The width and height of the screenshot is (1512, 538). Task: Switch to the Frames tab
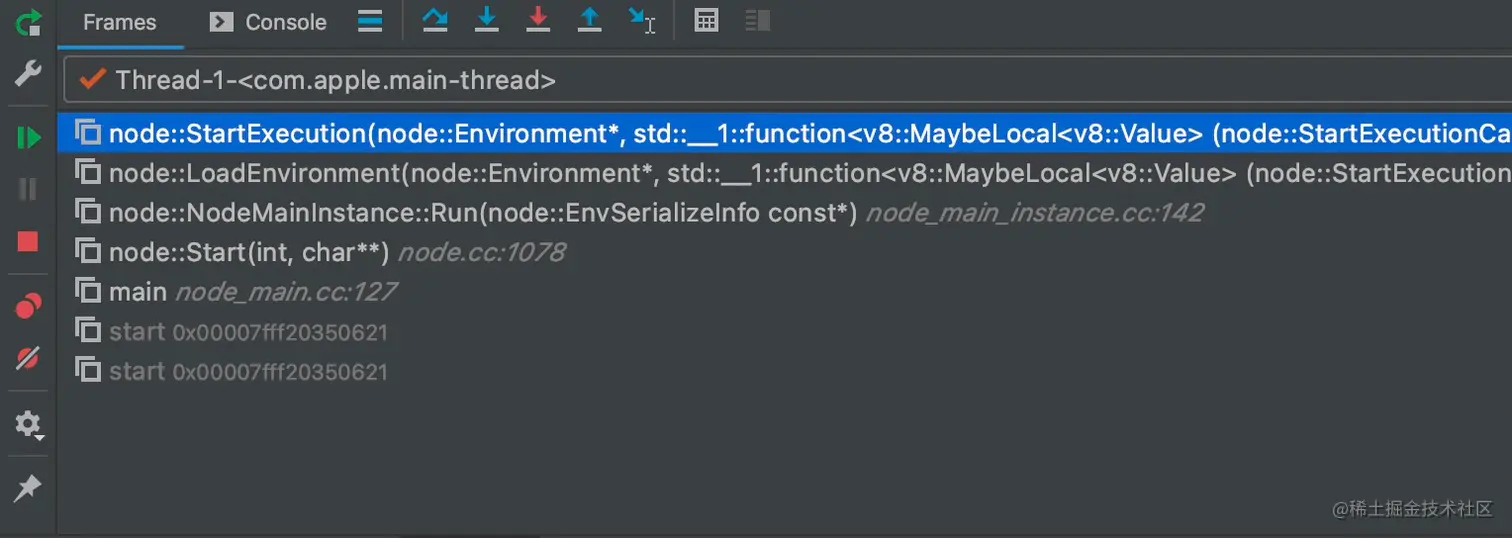pos(119,22)
